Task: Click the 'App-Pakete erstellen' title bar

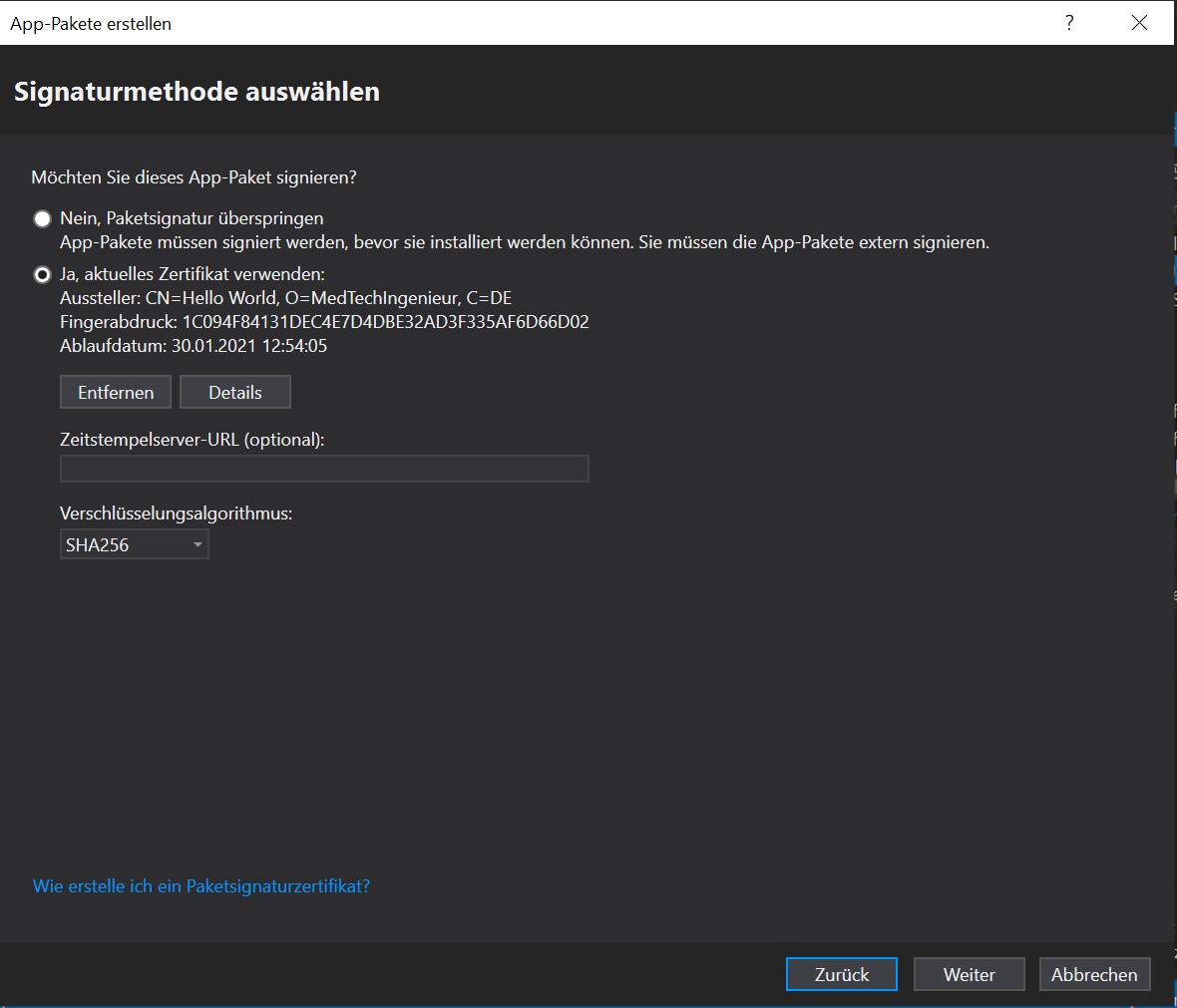Action: pyautogui.click(x=91, y=24)
